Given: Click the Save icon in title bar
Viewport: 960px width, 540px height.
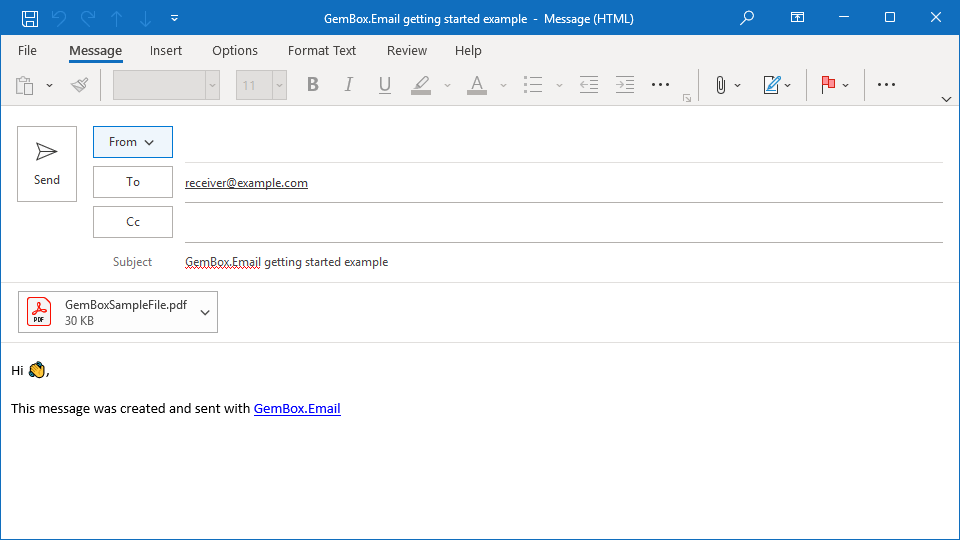Looking at the screenshot, I should [30, 18].
